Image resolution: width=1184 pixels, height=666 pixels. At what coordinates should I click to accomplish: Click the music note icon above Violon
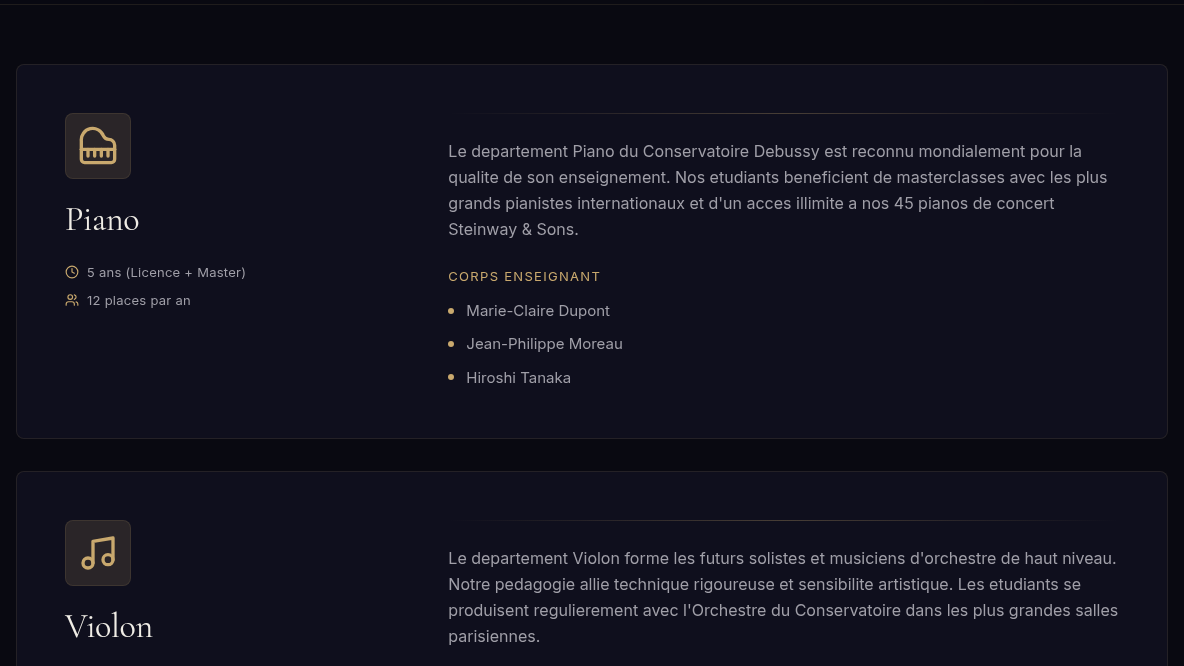(97, 553)
